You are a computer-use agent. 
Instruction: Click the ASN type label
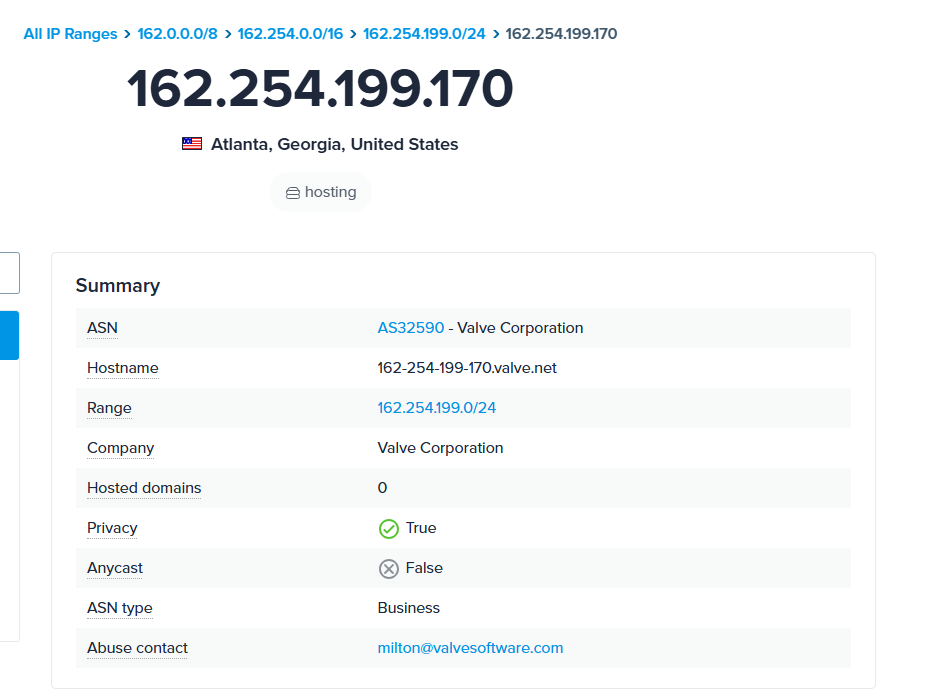coord(120,608)
